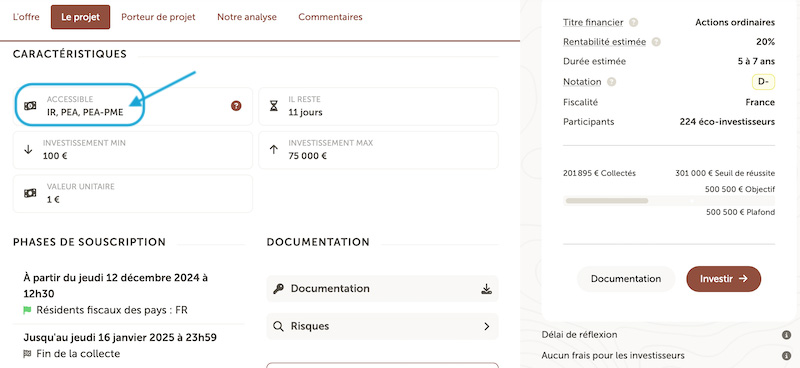
Task: Click the 301 000 € Seuil de réussite text
Action: click(725, 174)
